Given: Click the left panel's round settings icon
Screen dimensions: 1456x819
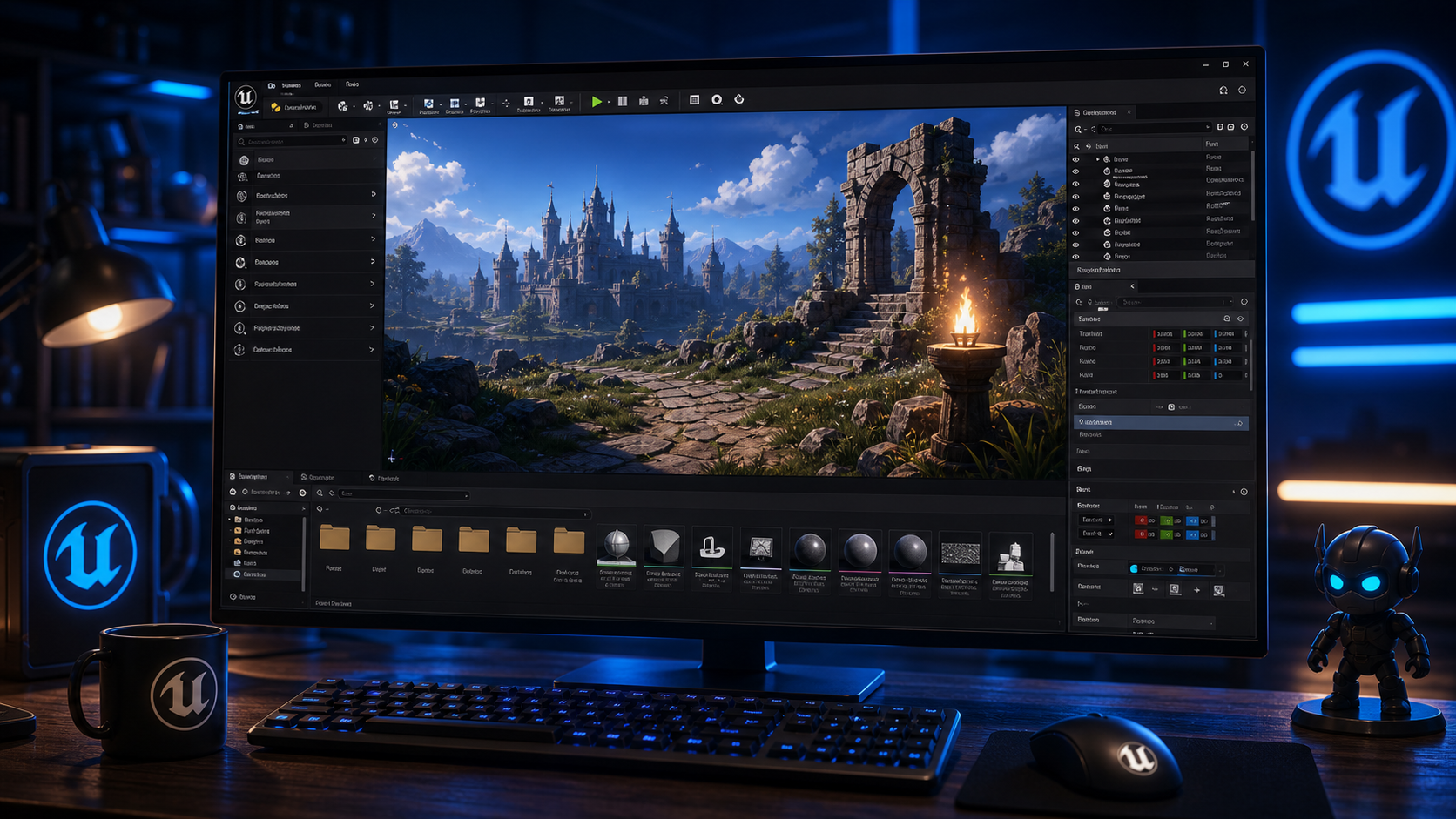Looking at the screenshot, I should pyautogui.click(x=375, y=140).
